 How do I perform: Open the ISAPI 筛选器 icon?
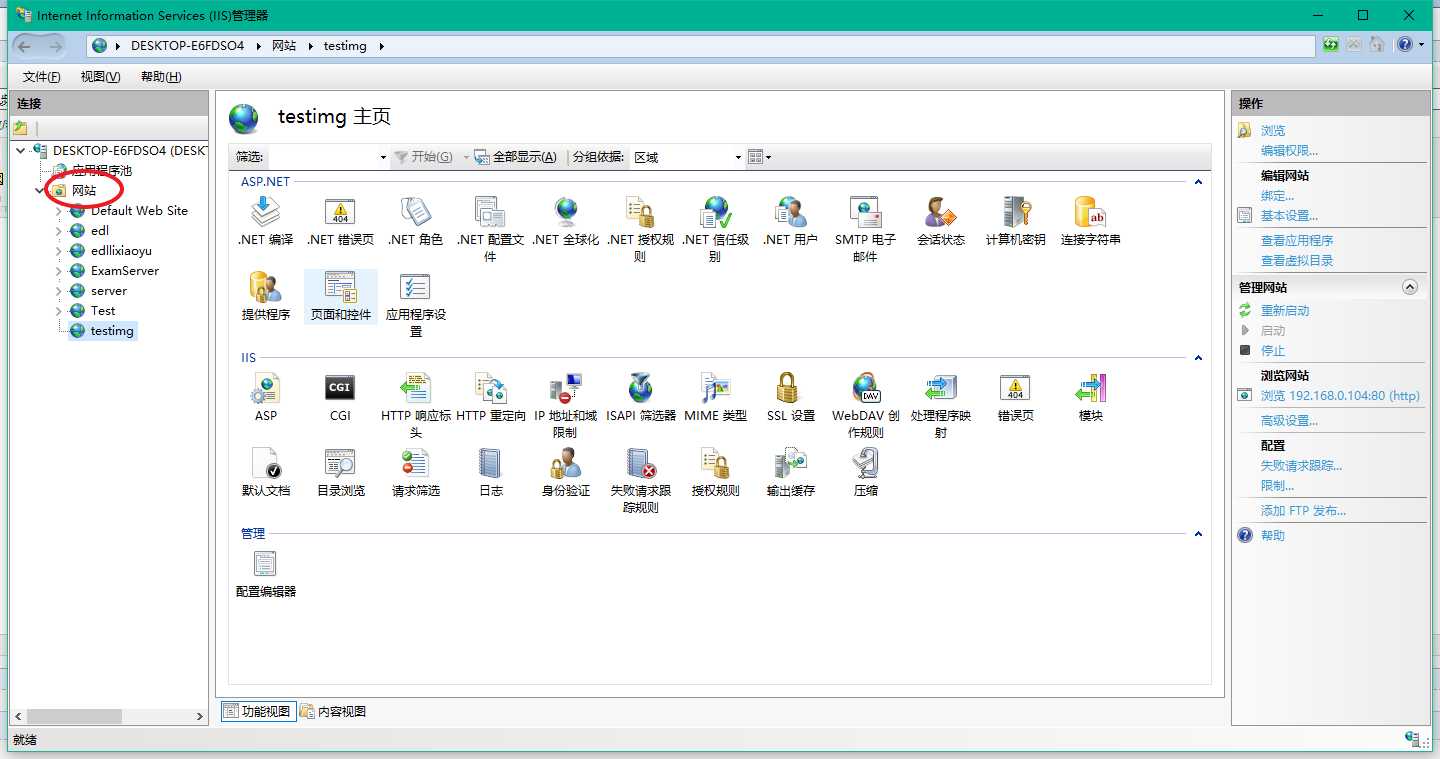[x=640, y=397]
